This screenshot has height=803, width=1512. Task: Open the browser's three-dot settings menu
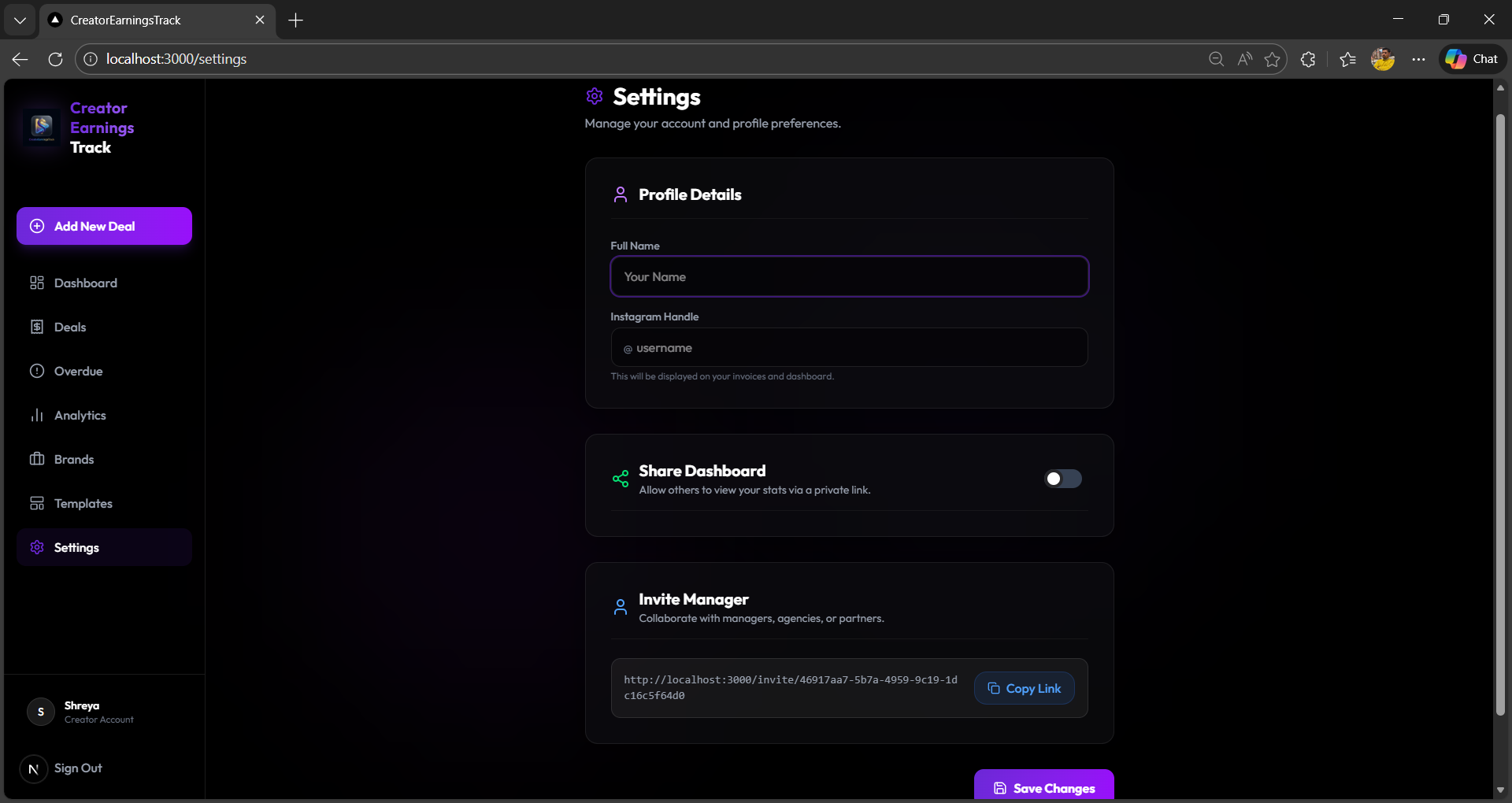(1417, 59)
